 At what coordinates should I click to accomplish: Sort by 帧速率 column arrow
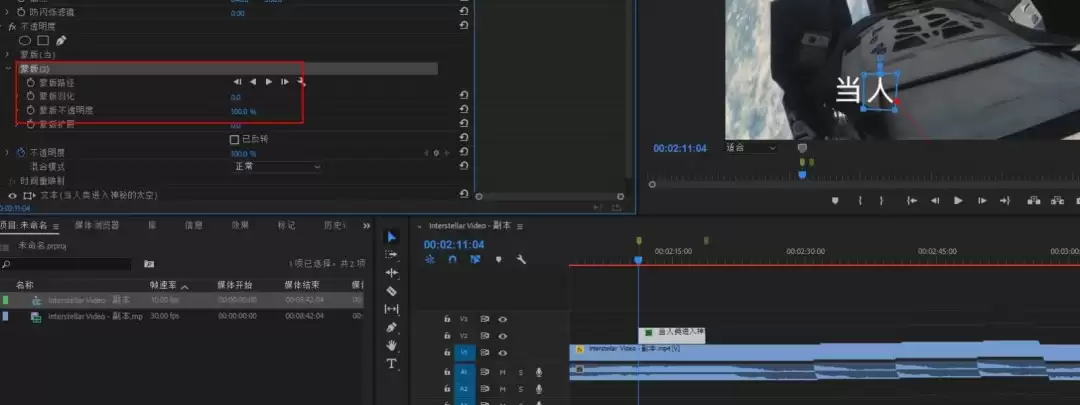pos(184,287)
